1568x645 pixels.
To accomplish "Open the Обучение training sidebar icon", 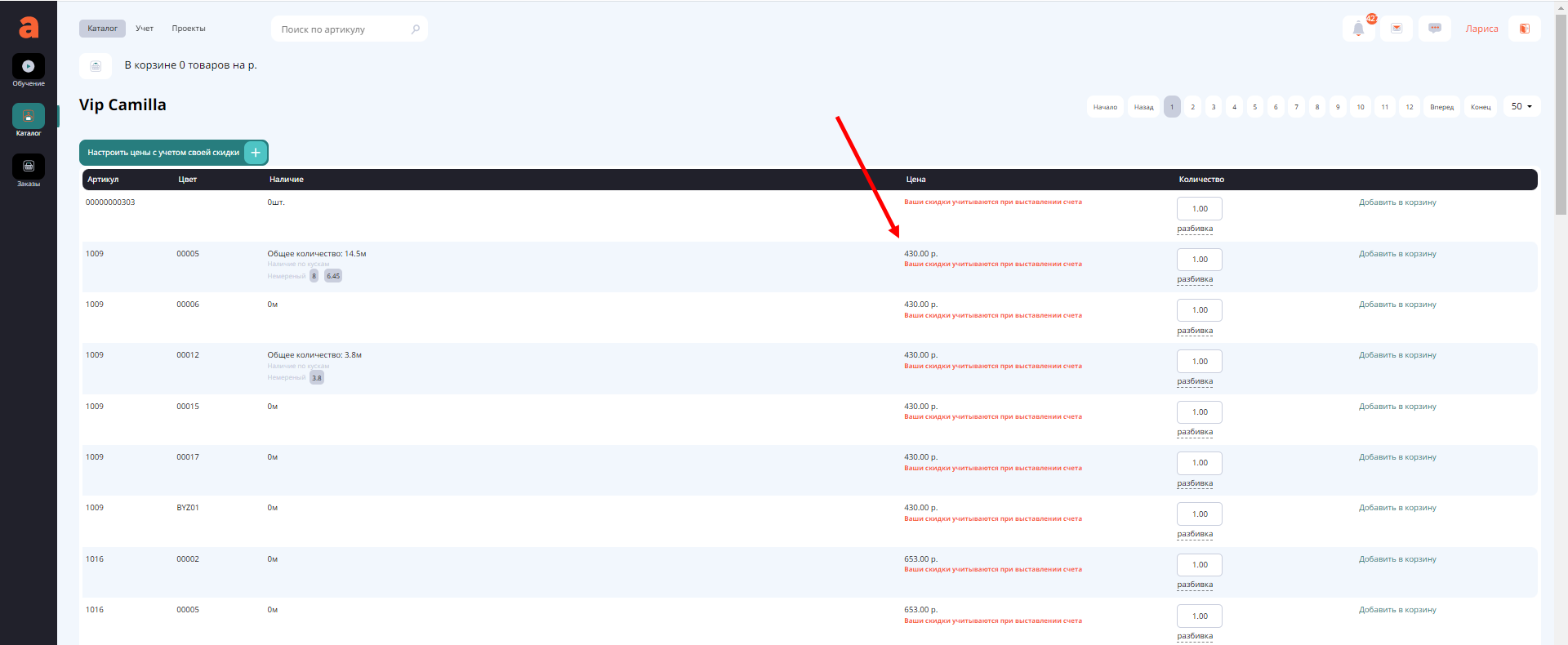I will point(29,67).
